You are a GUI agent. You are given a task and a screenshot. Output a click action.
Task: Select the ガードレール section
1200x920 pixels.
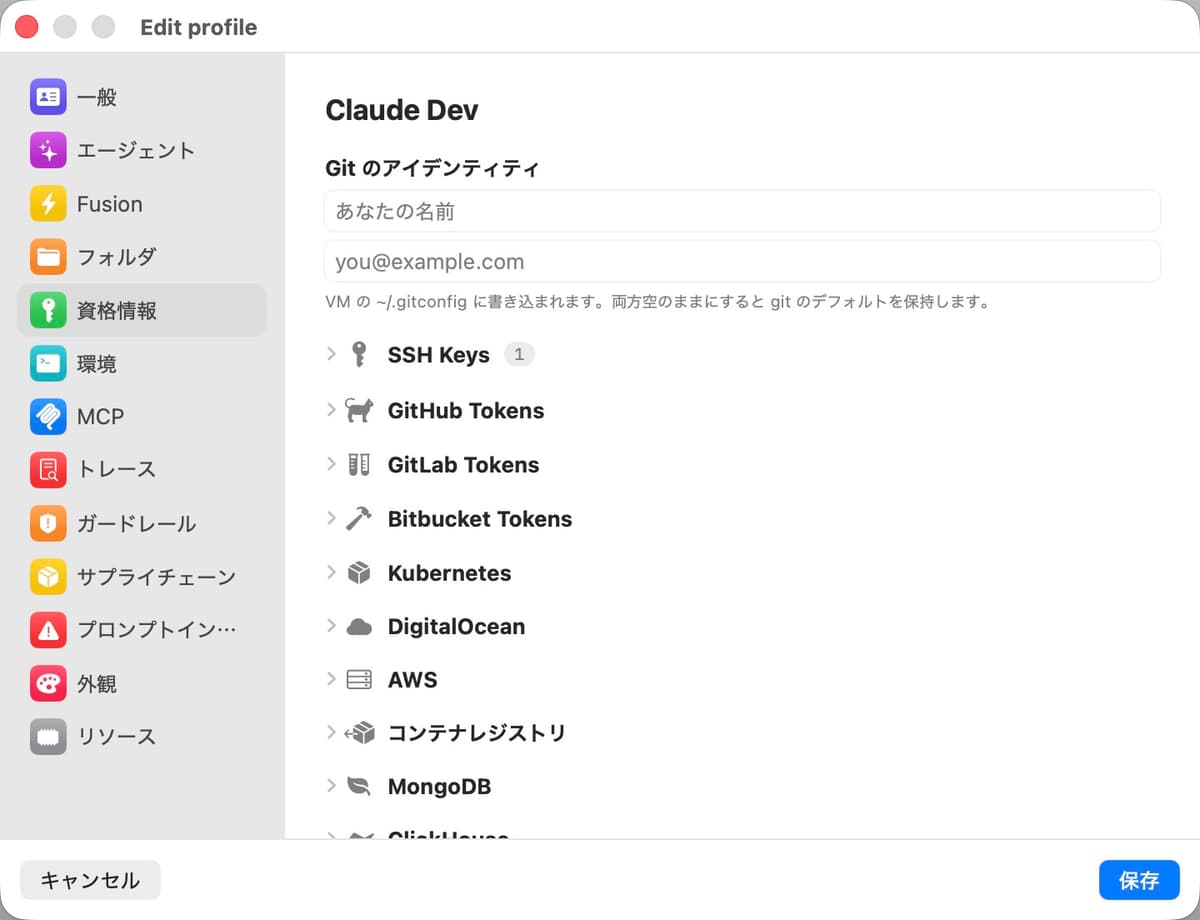coord(142,524)
